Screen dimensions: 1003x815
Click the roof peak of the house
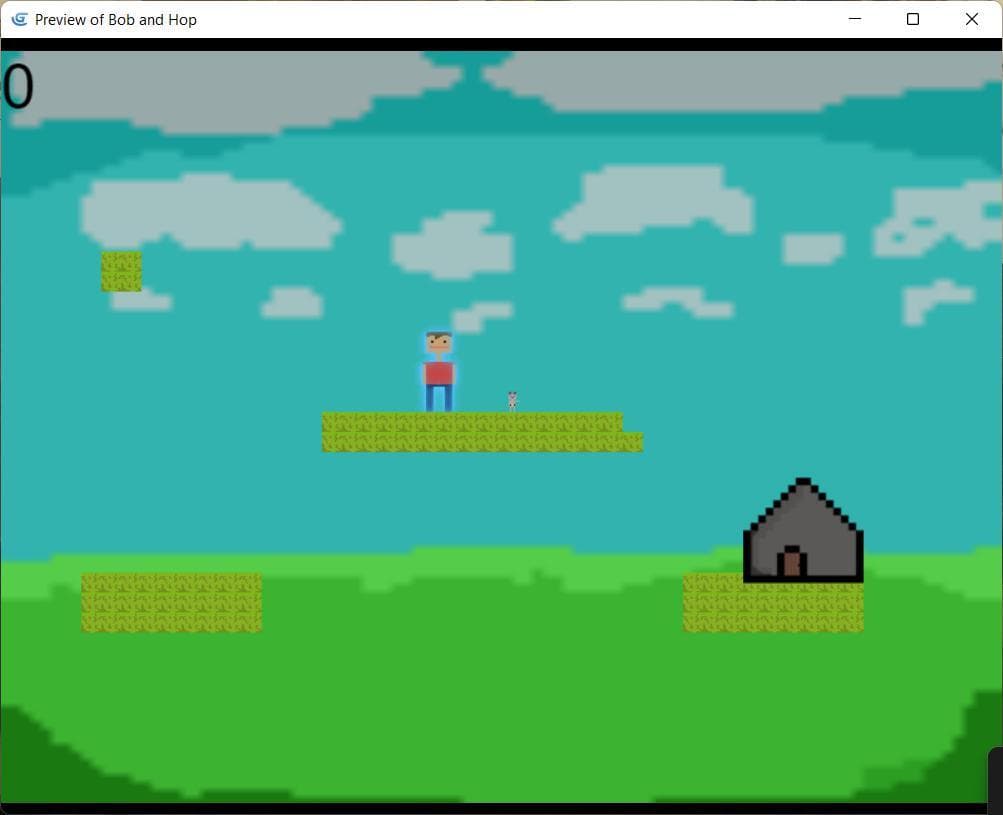pos(803,482)
